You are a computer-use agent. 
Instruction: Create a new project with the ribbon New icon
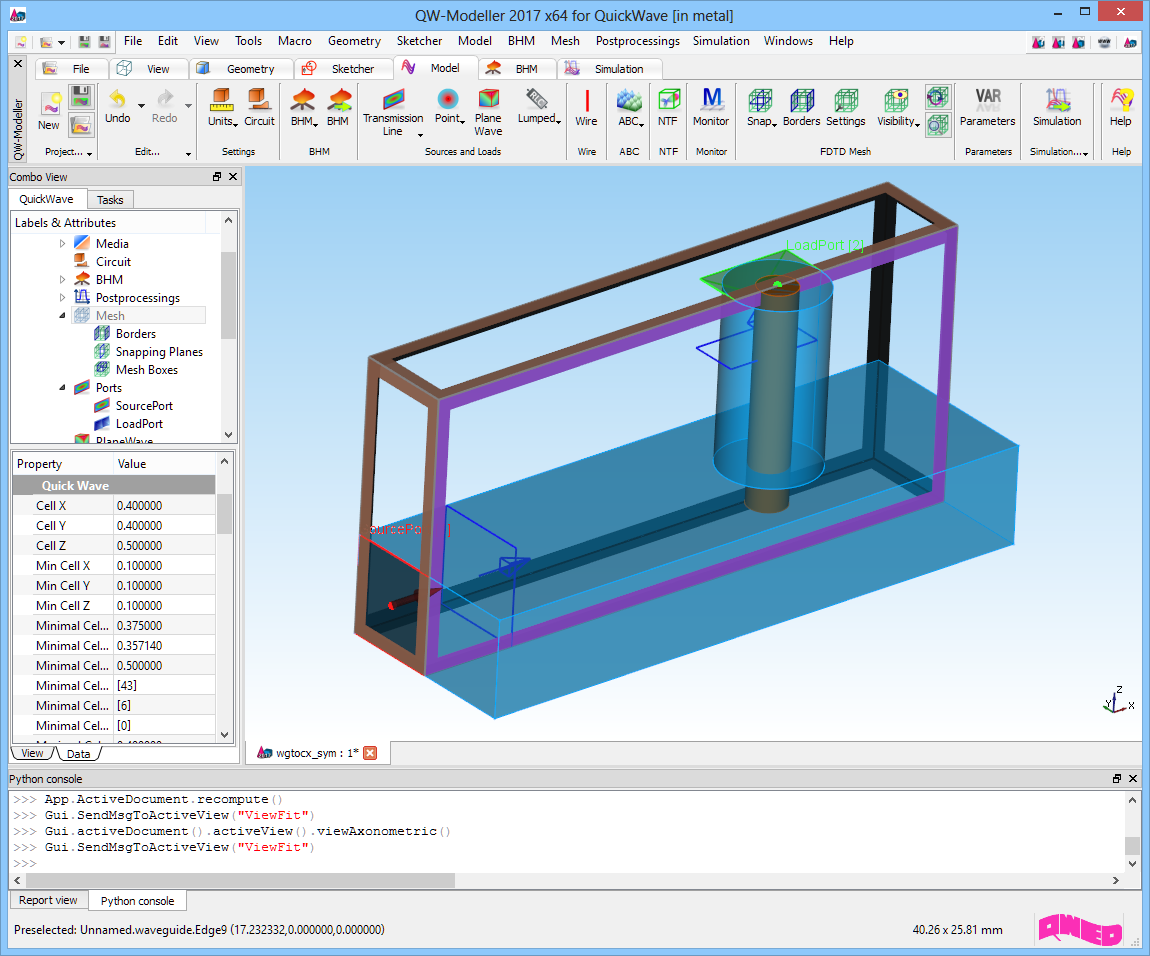[49, 112]
